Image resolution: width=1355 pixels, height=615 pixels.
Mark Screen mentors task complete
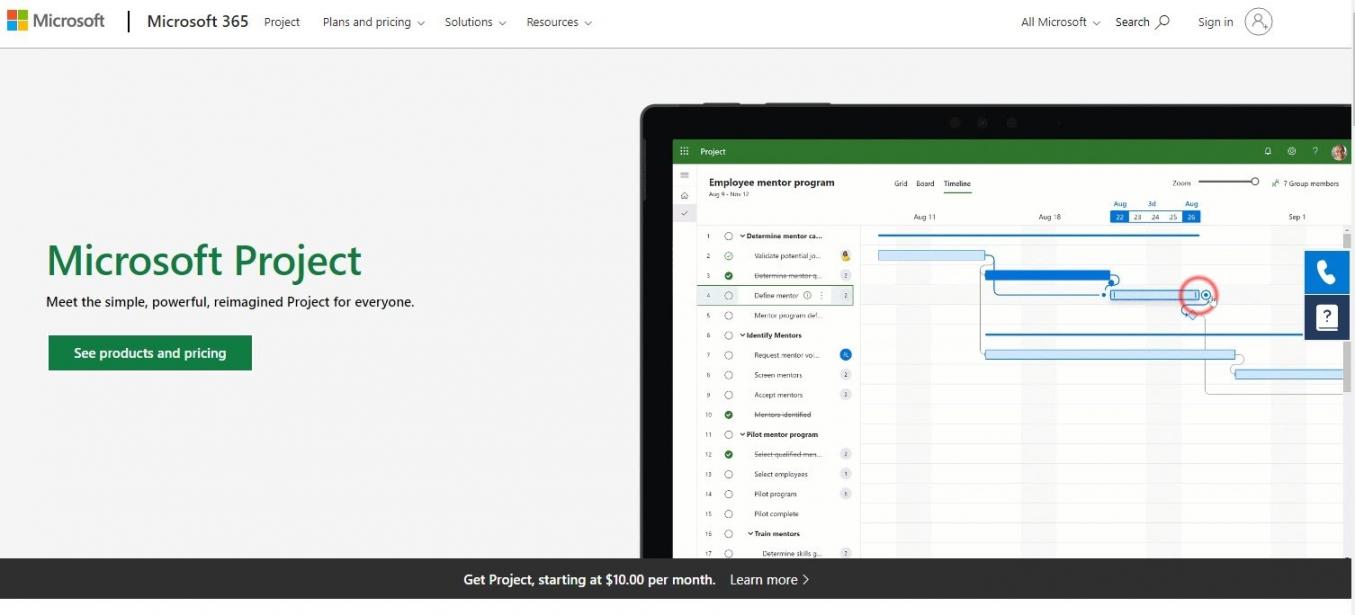click(729, 375)
